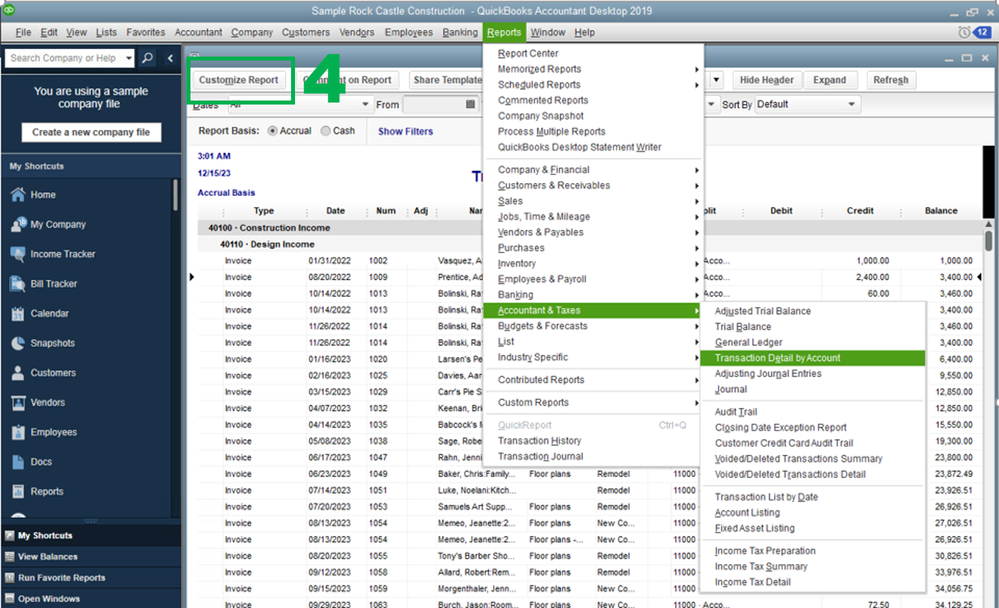This screenshot has height=608, width=999.
Task: Expand the Industry Specific submenu
Action: coord(696,358)
